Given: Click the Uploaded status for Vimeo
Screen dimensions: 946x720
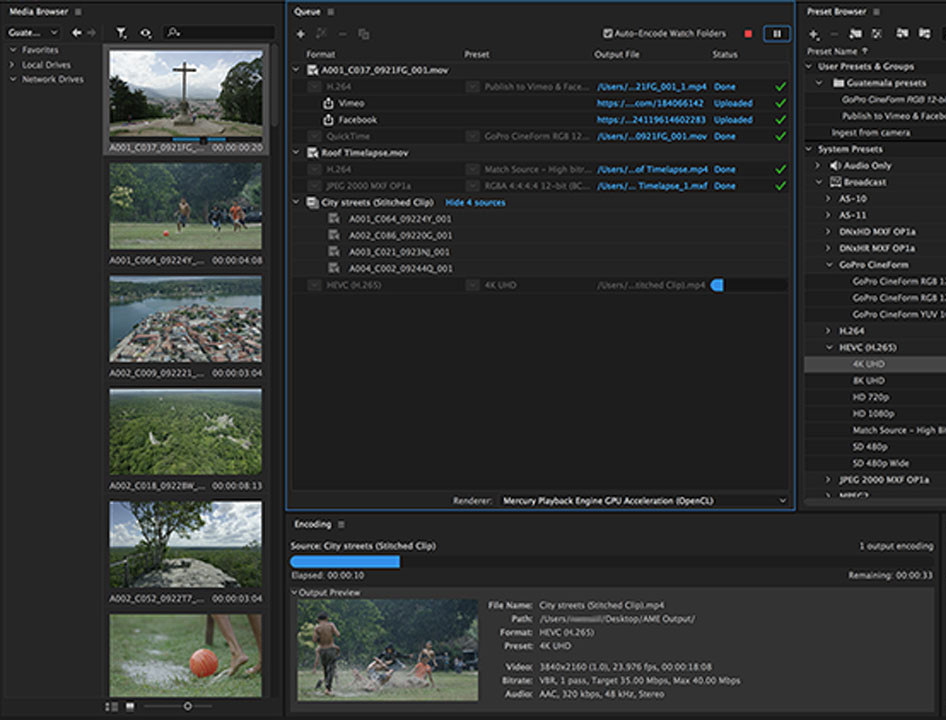Looking at the screenshot, I should 733,103.
